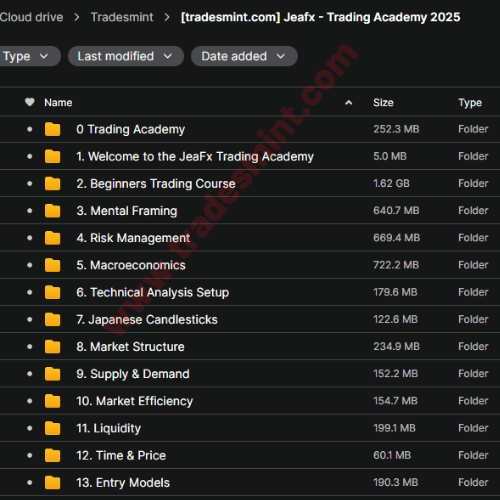Go to Tradesmint breadcrumb folder
Image resolution: width=500 pixels, height=500 pixels.
click(122, 17)
